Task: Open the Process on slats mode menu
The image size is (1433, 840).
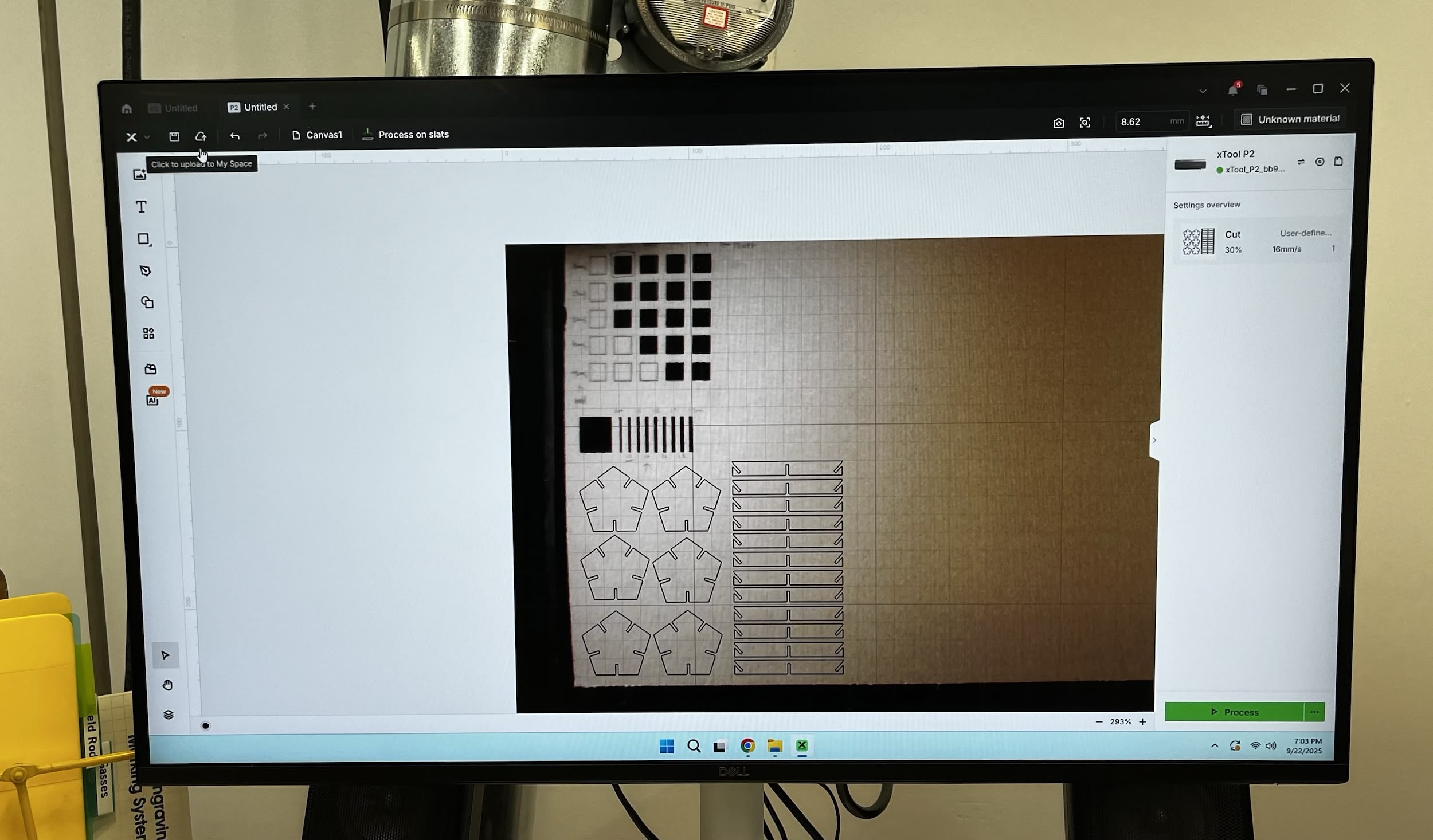Action: tap(406, 135)
